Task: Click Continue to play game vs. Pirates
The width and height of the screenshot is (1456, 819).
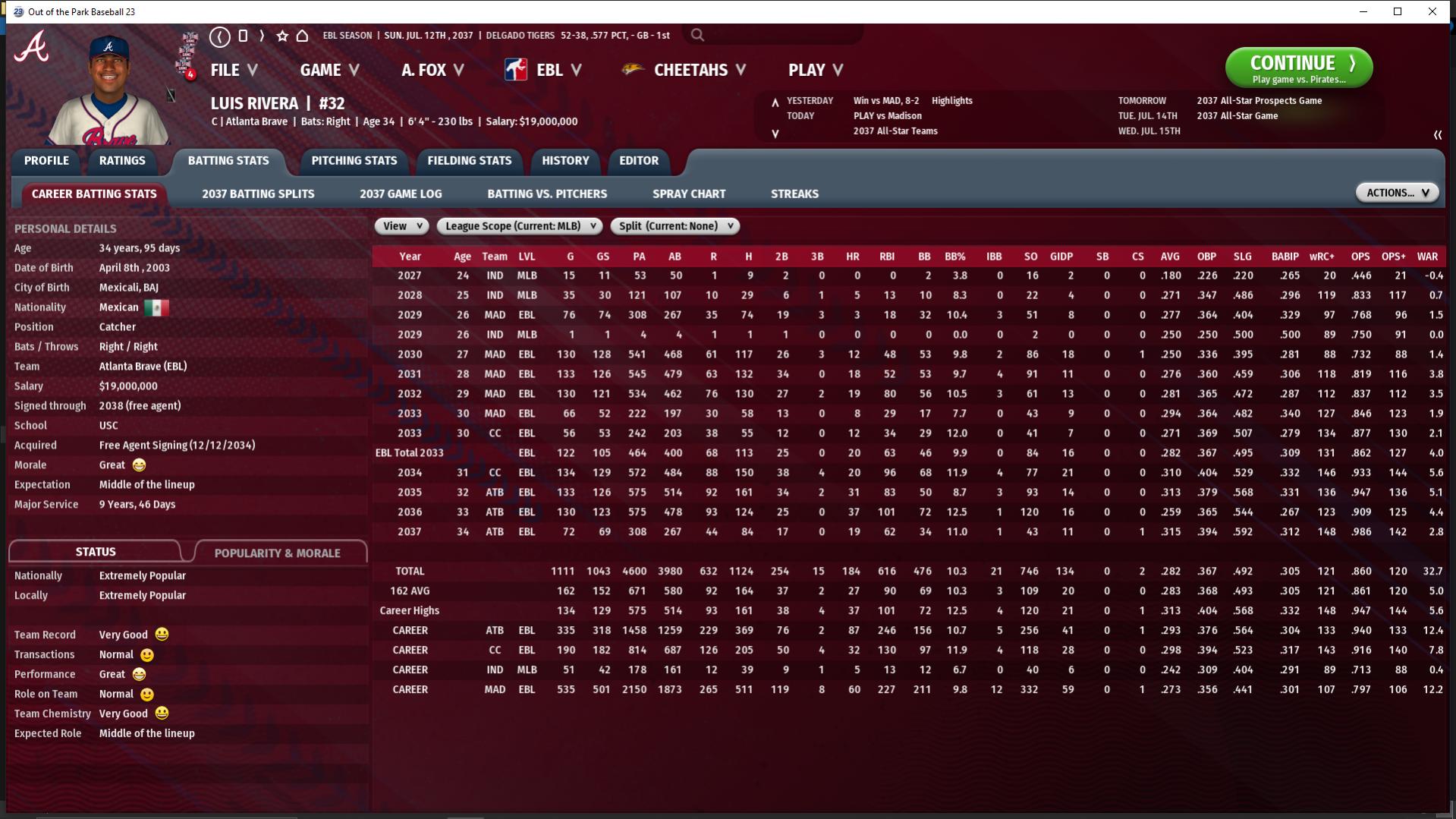Action: pos(1298,68)
